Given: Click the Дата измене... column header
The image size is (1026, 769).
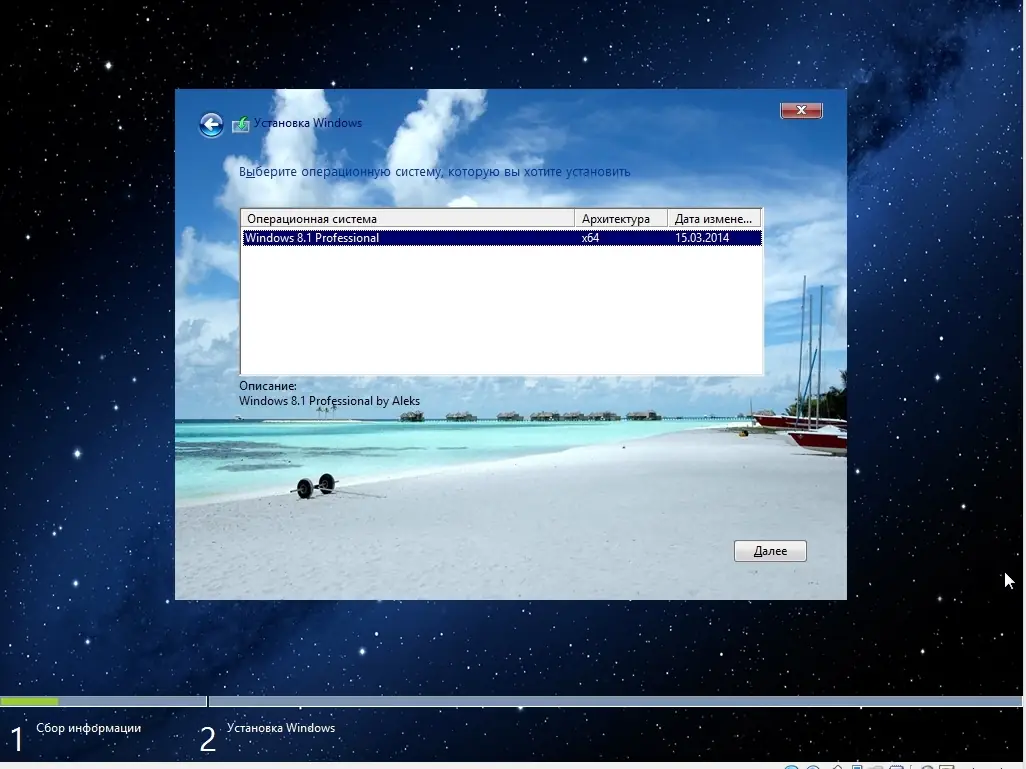Looking at the screenshot, I should click(x=714, y=219).
